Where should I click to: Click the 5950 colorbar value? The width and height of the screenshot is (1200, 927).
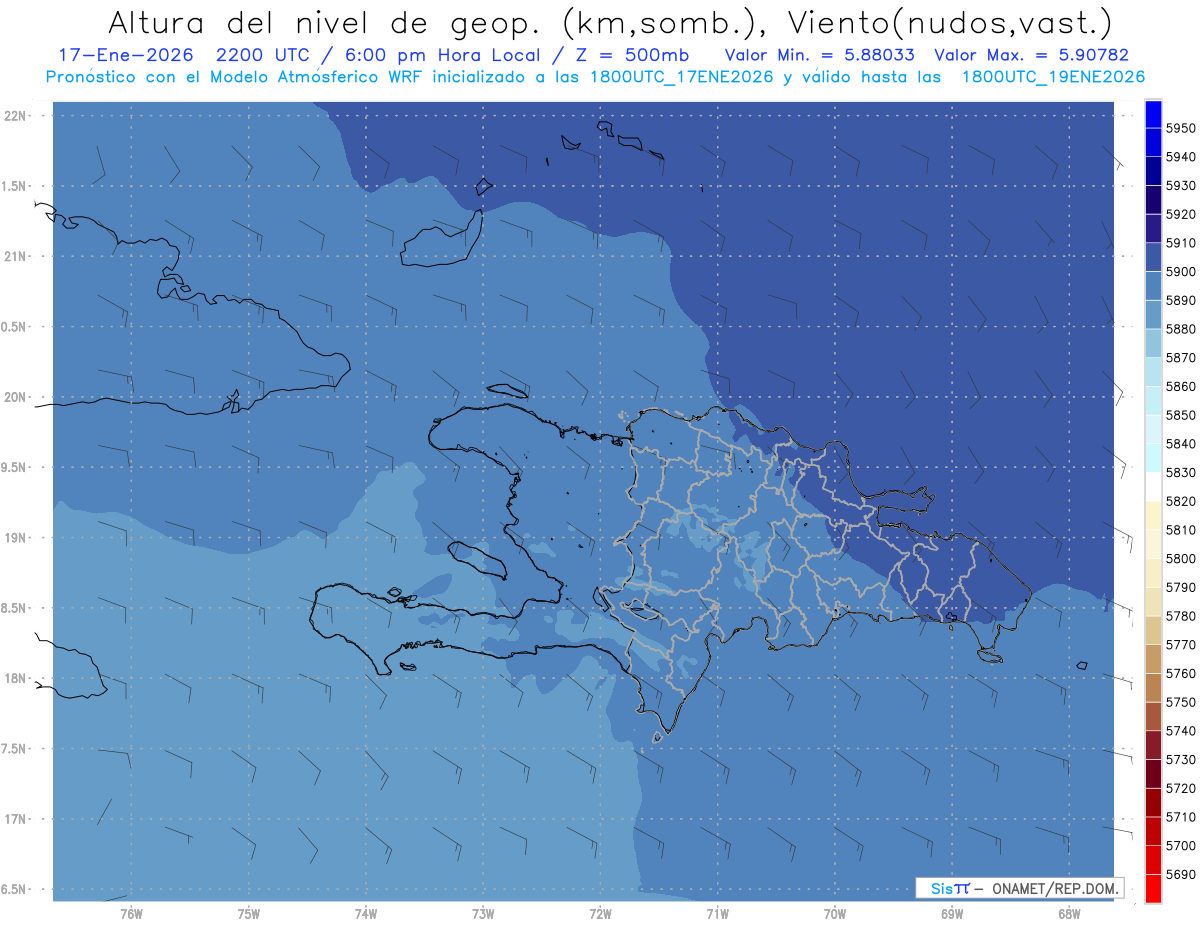(x=1180, y=128)
